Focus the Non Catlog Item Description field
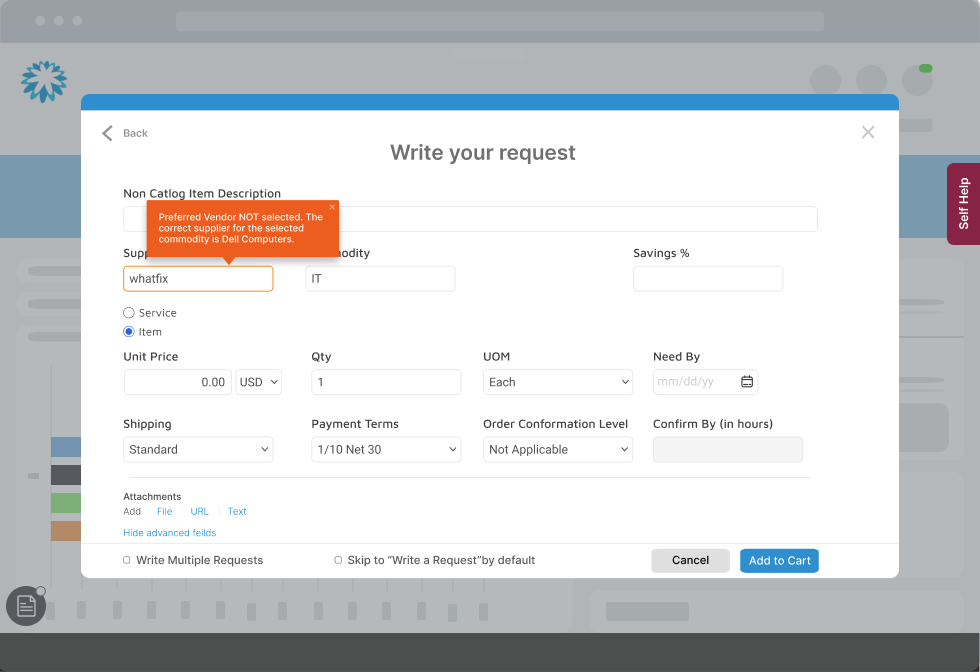 pyautogui.click(x=470, y=219)
